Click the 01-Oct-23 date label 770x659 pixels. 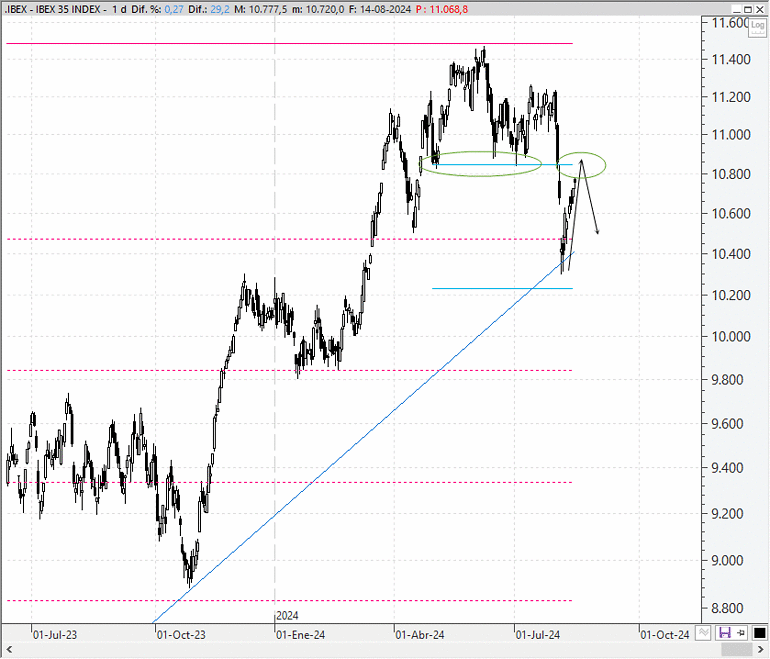[x=181, y=635]
